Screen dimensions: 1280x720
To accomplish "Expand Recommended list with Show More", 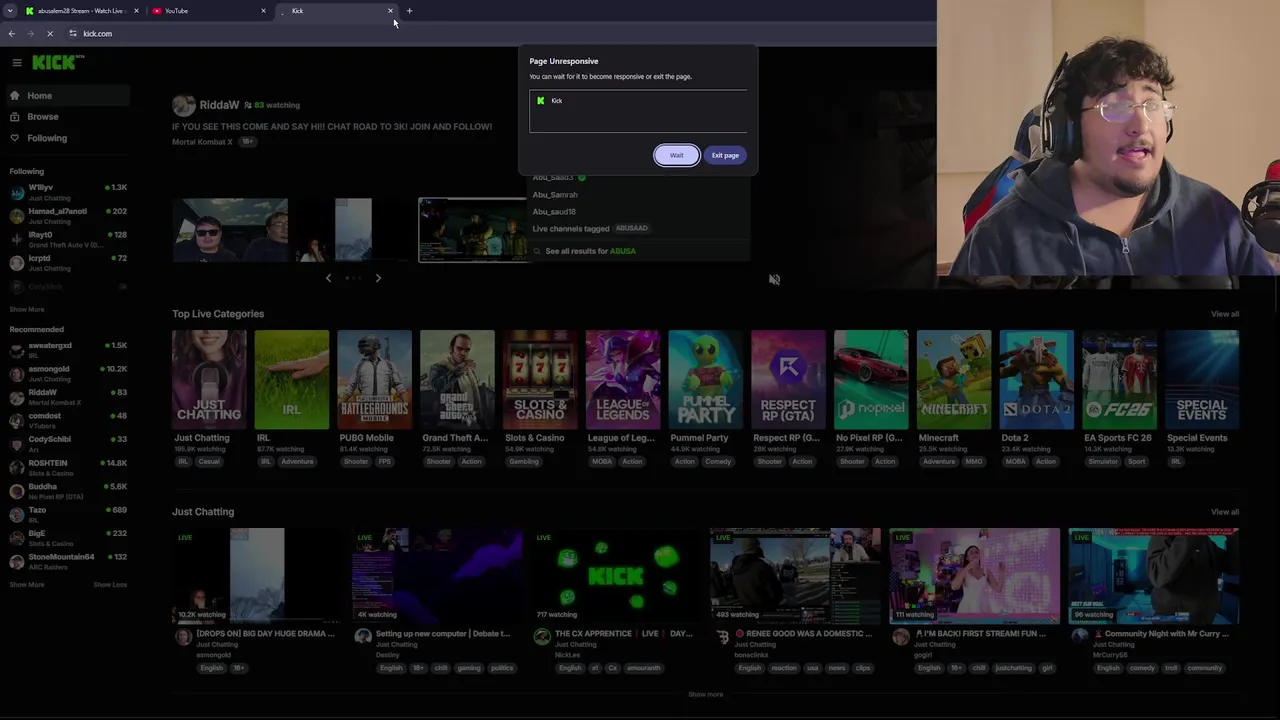I will click(x=27, y=585).
